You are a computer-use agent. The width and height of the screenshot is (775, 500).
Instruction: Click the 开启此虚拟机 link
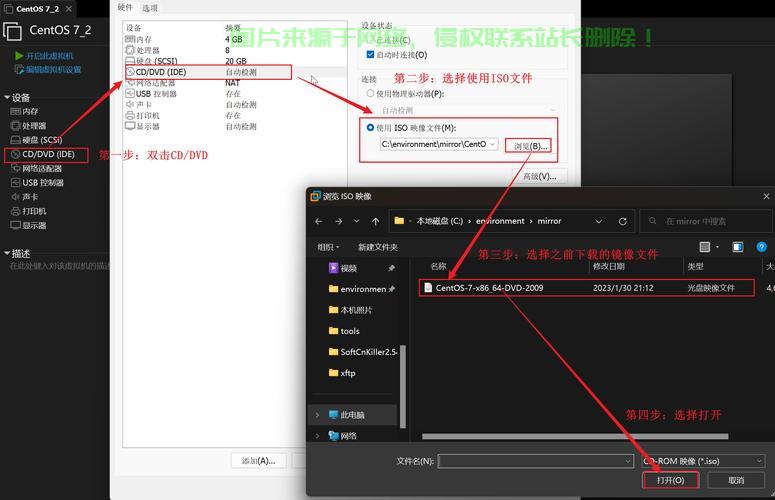pos(49,56)
